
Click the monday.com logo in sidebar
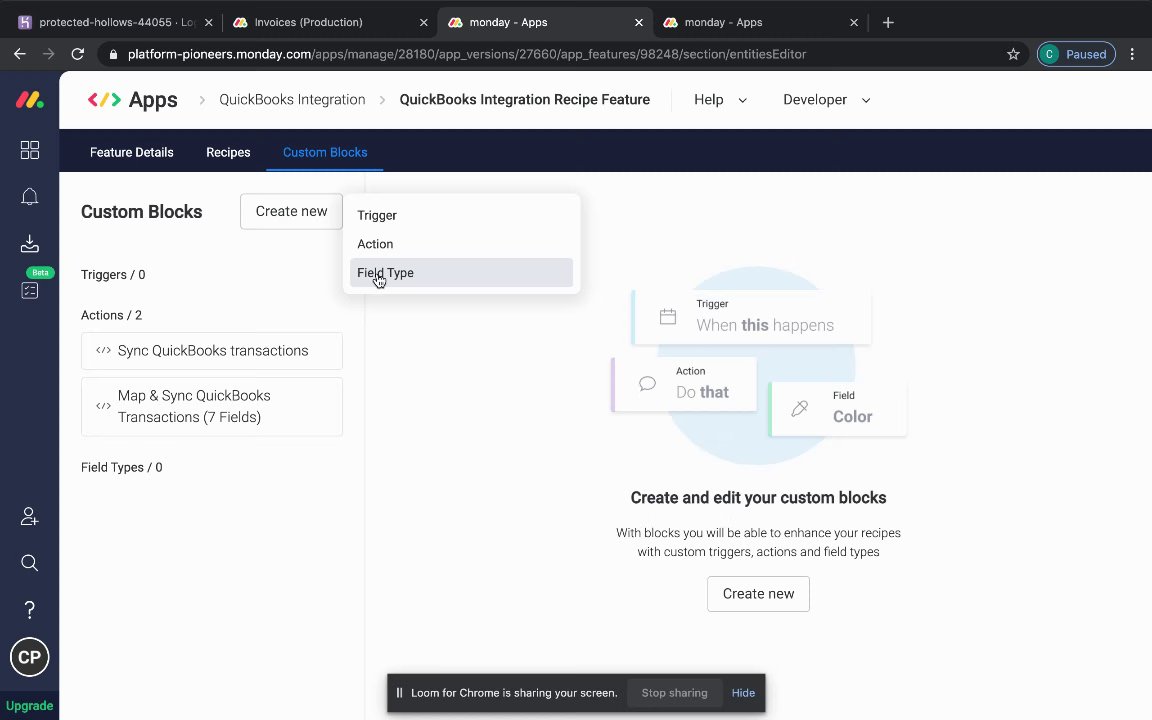click(29, 99)
